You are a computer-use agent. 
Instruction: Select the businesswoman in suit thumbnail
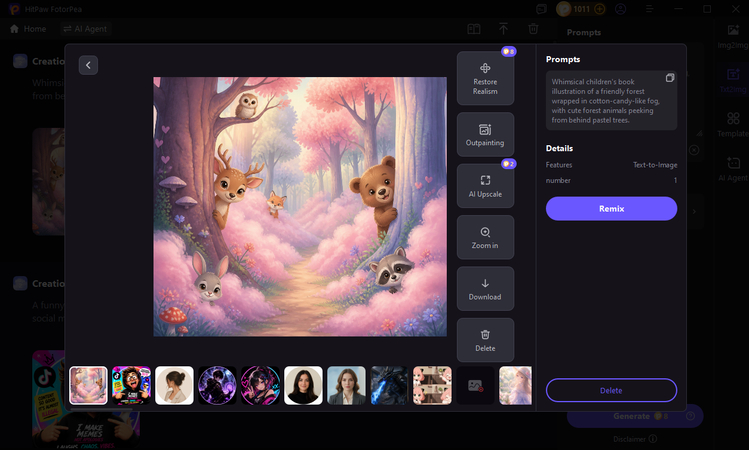tap(346, 386)
